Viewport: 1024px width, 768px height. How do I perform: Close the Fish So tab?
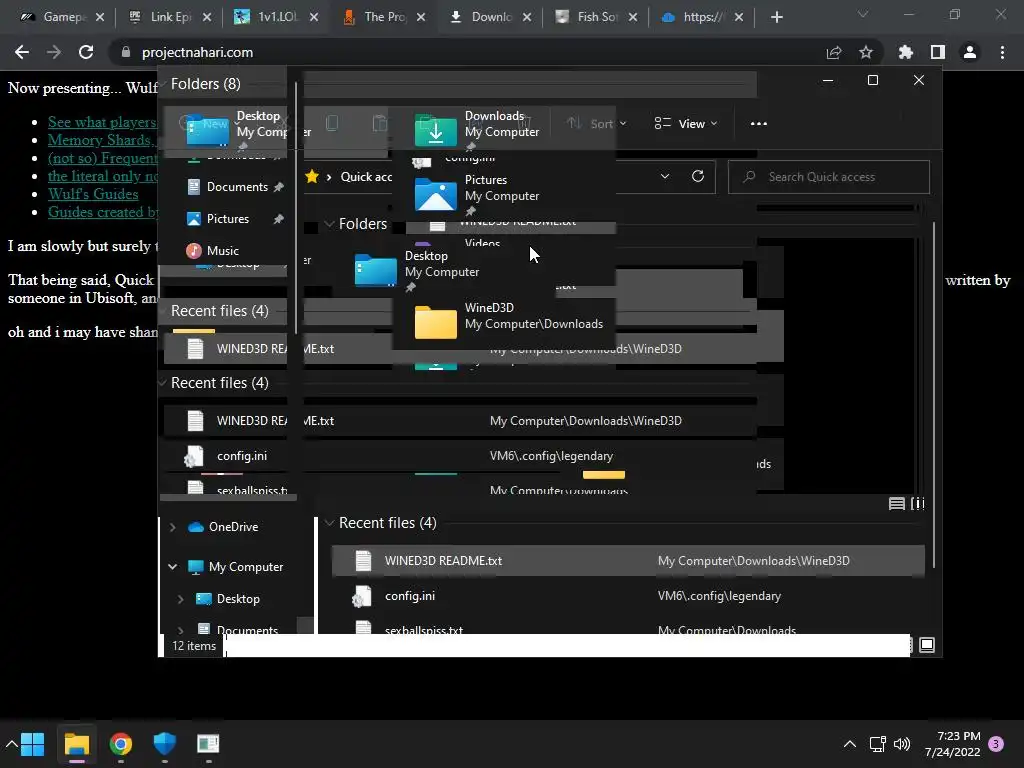tap(633, 17)
